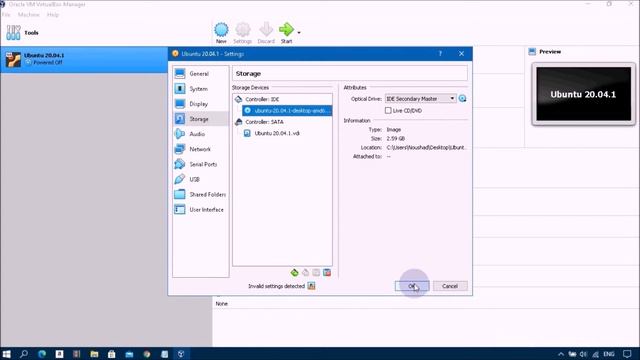The width and height of the screenshot is (640, 360).
Task: Click the 'Invalid settings detected' text
Action: [x=276, y=286]
